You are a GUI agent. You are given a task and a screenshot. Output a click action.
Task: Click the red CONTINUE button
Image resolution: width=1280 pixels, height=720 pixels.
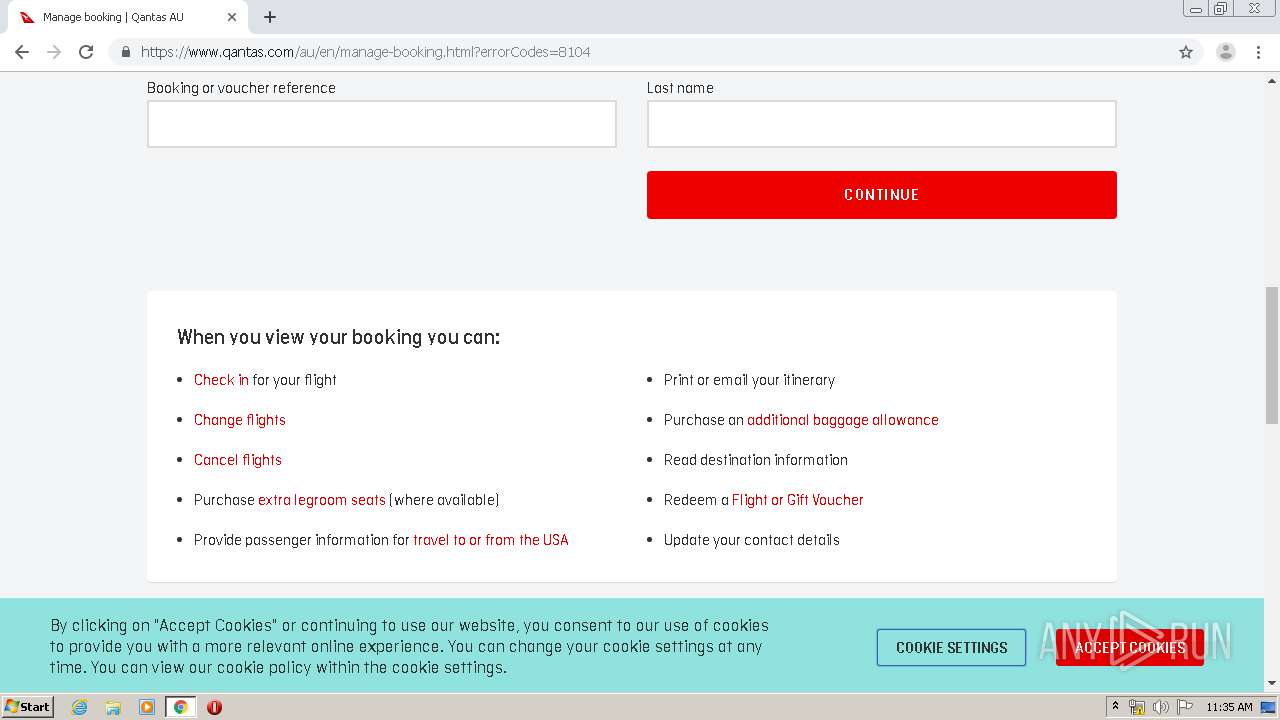point(882,195)
